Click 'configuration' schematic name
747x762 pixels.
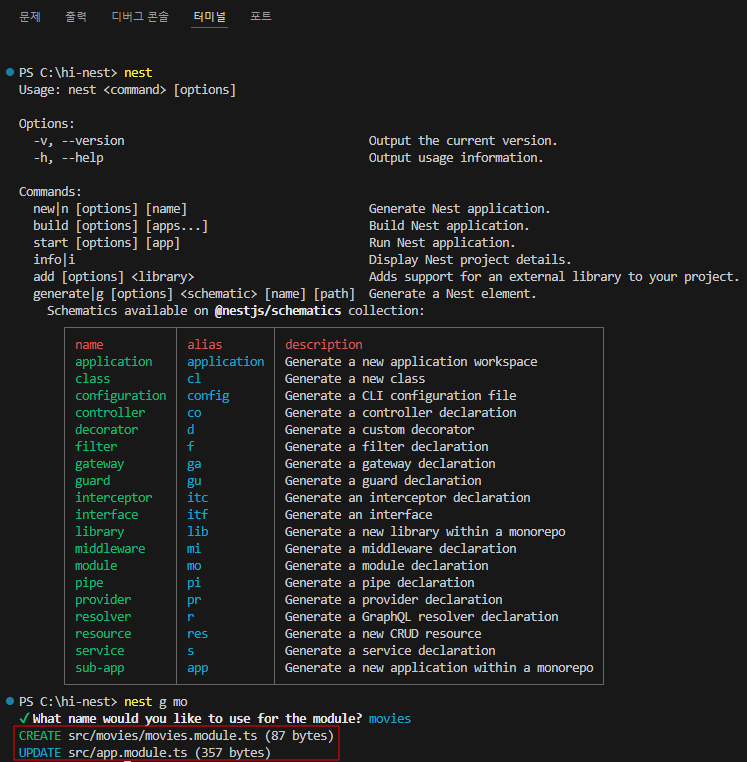point(121,396)
